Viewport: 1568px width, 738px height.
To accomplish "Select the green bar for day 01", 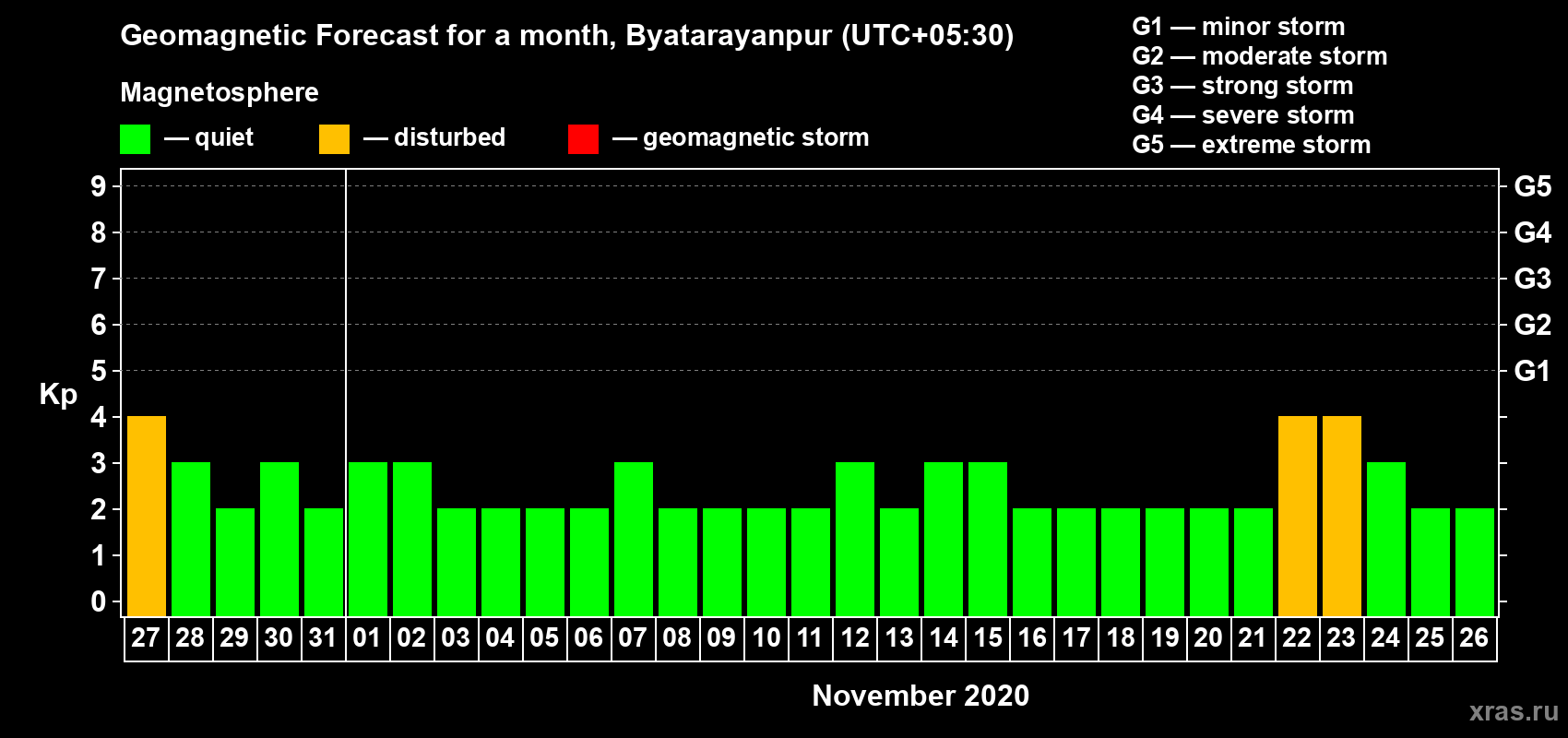I will (x=368, y=539).
